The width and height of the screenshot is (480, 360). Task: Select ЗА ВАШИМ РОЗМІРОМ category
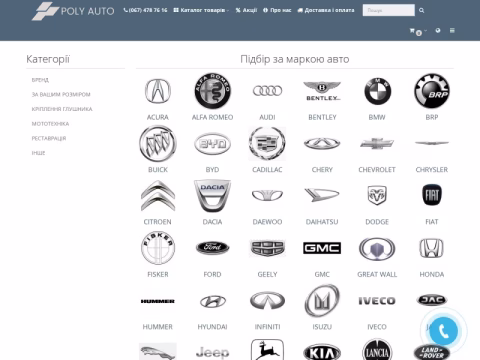click(x=61, y=95)
